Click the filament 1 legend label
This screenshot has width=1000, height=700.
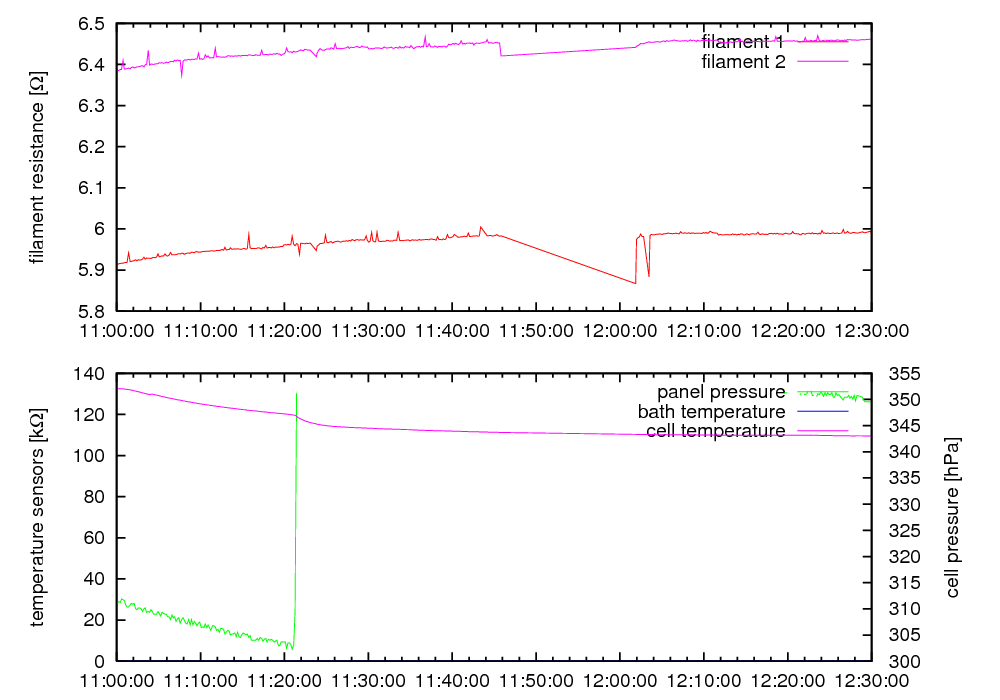tap(743, 42)
